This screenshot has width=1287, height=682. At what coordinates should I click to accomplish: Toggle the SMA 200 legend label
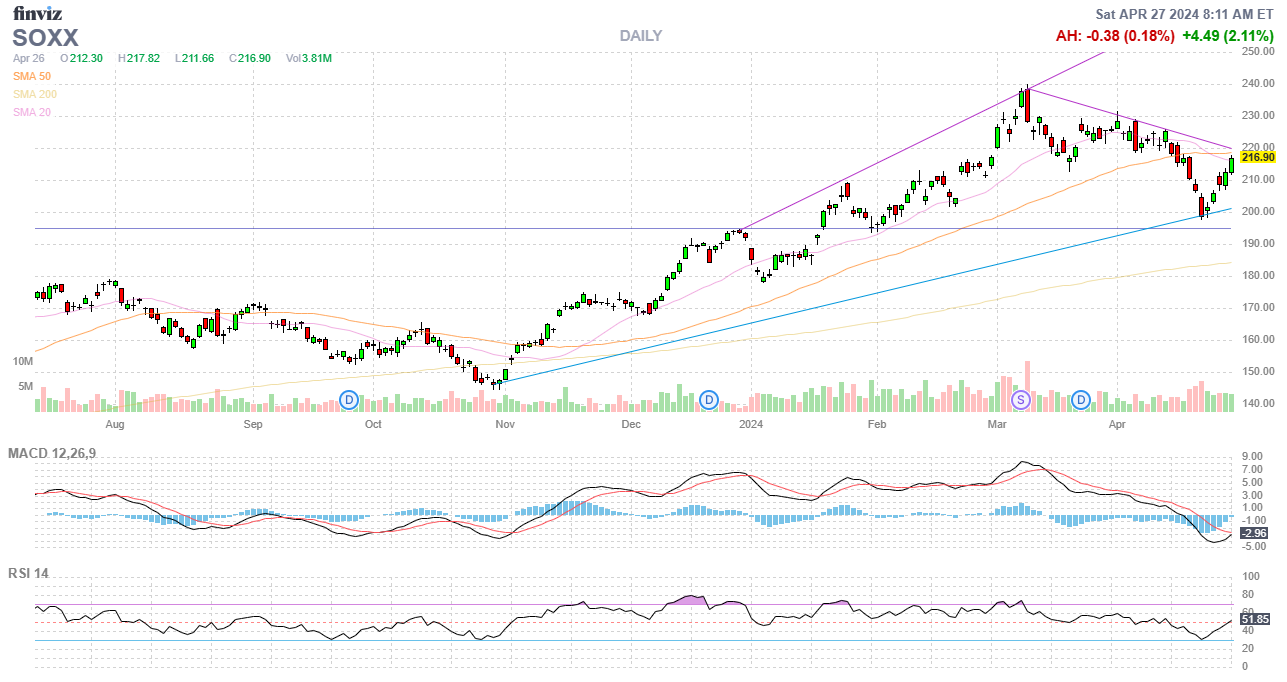point(35,94)
